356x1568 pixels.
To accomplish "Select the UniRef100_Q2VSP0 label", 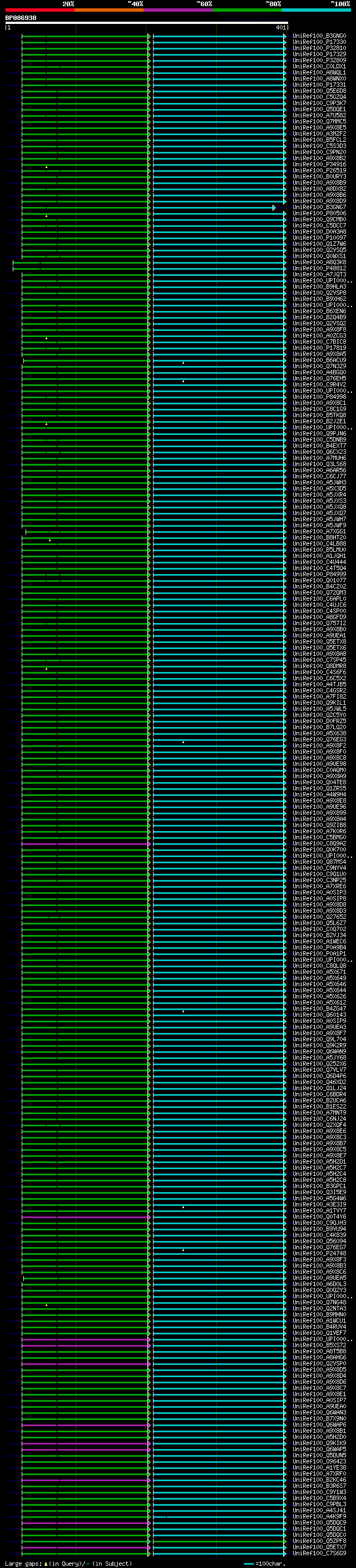I will pos(319,1363).
